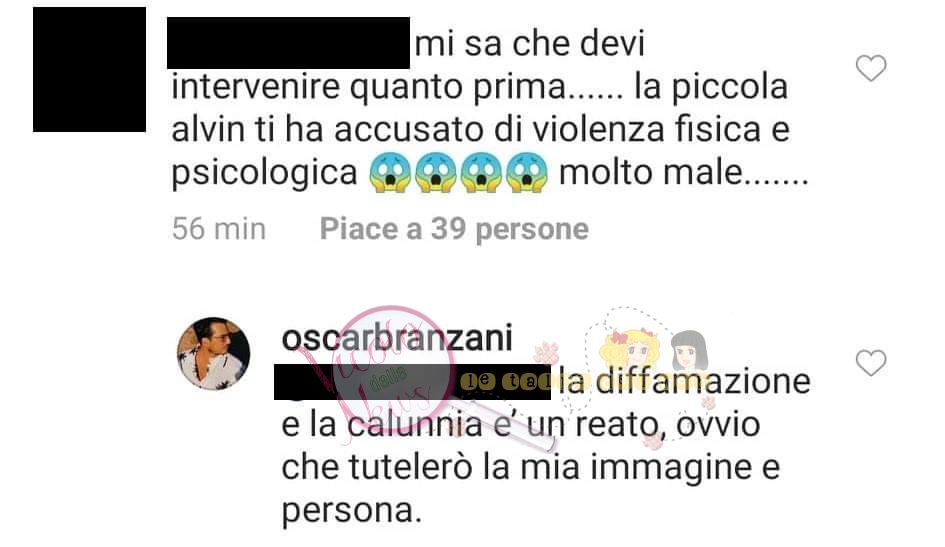Tap the heart beside oscarbranzani's reply
The width and height of the screenshot is (945, 547).
click(871, 363)
